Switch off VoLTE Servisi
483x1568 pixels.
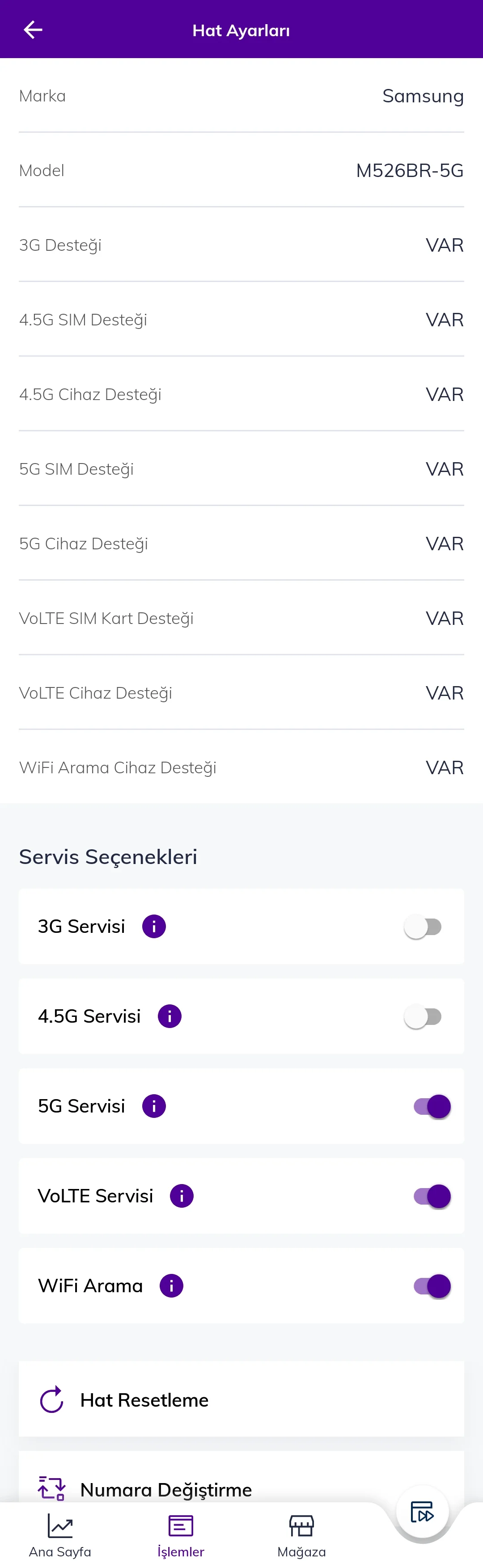pyautogui.click(x=432, y=1196)
